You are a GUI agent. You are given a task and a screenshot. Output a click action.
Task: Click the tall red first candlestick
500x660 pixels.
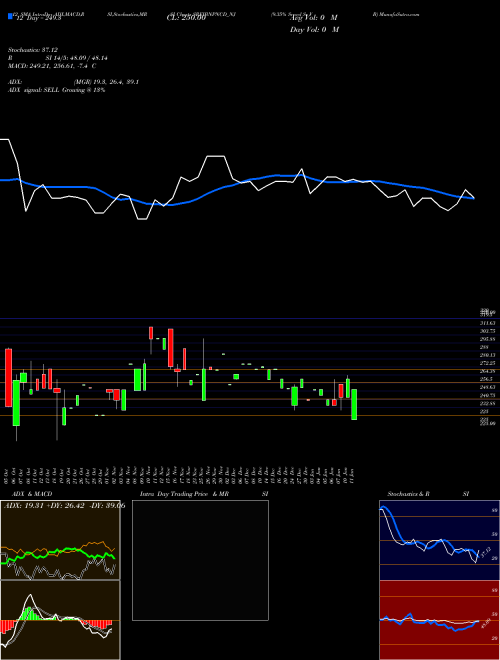[8, 378]
